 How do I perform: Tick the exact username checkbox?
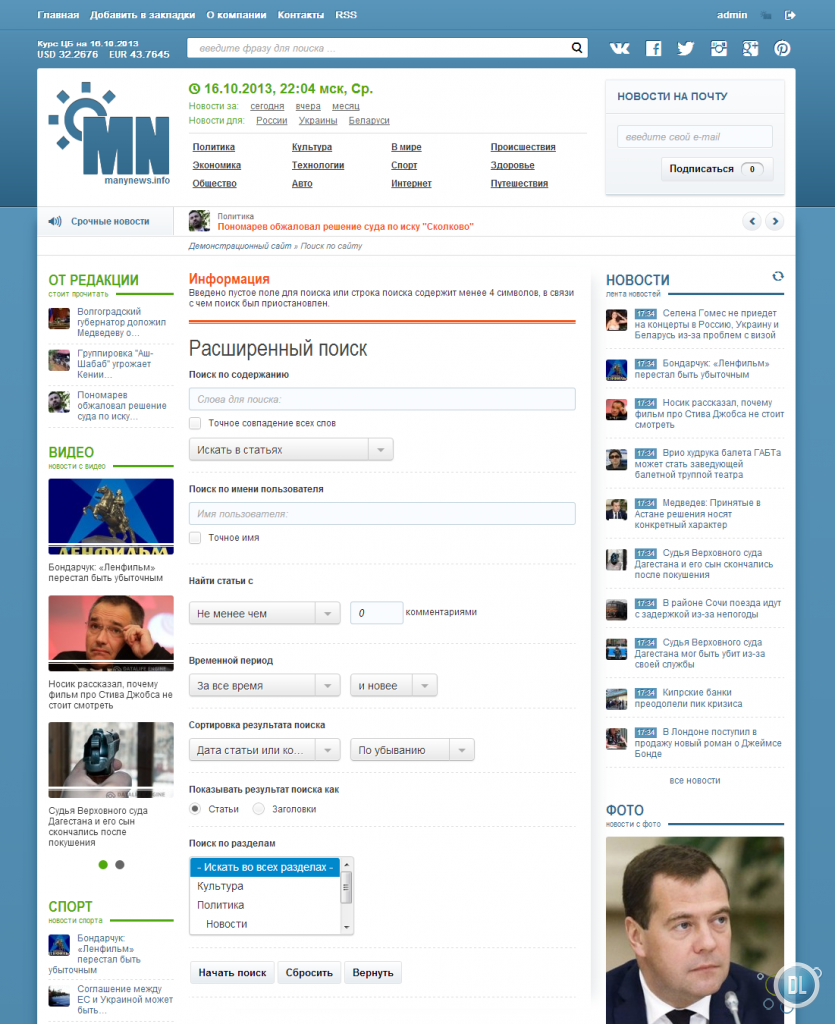pyautogui.click(x=195, y=537)
